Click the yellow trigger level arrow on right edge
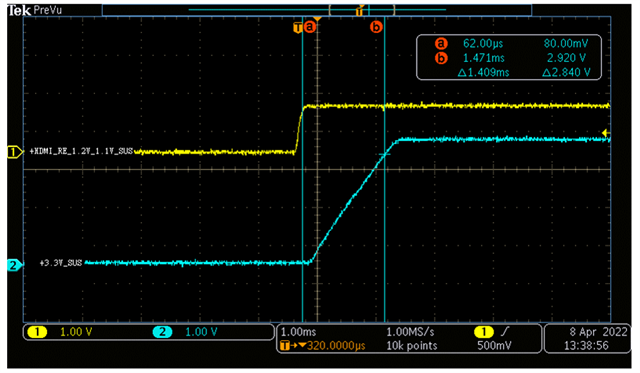The image size is (640, 373). point(606,133)
